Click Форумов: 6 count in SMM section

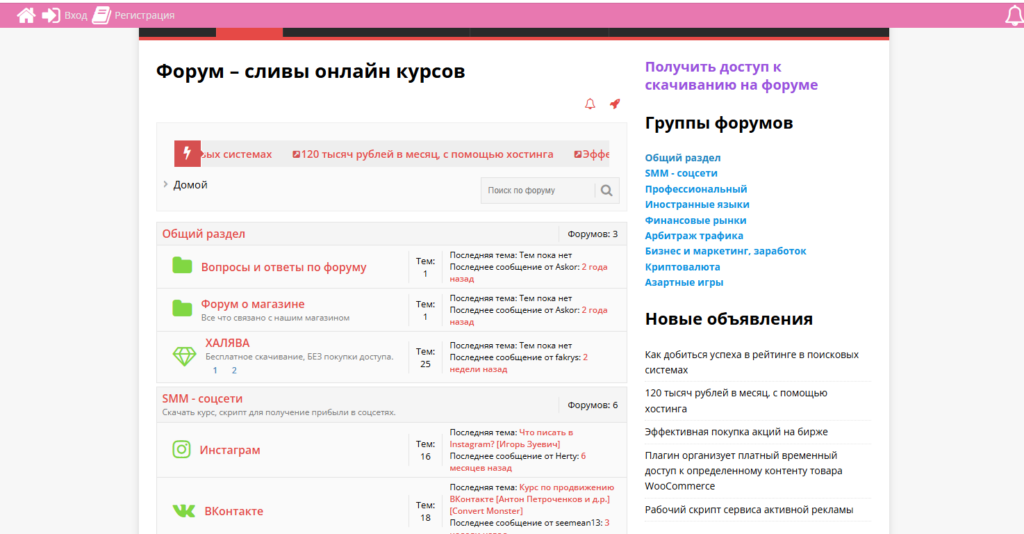click(592, 405)
